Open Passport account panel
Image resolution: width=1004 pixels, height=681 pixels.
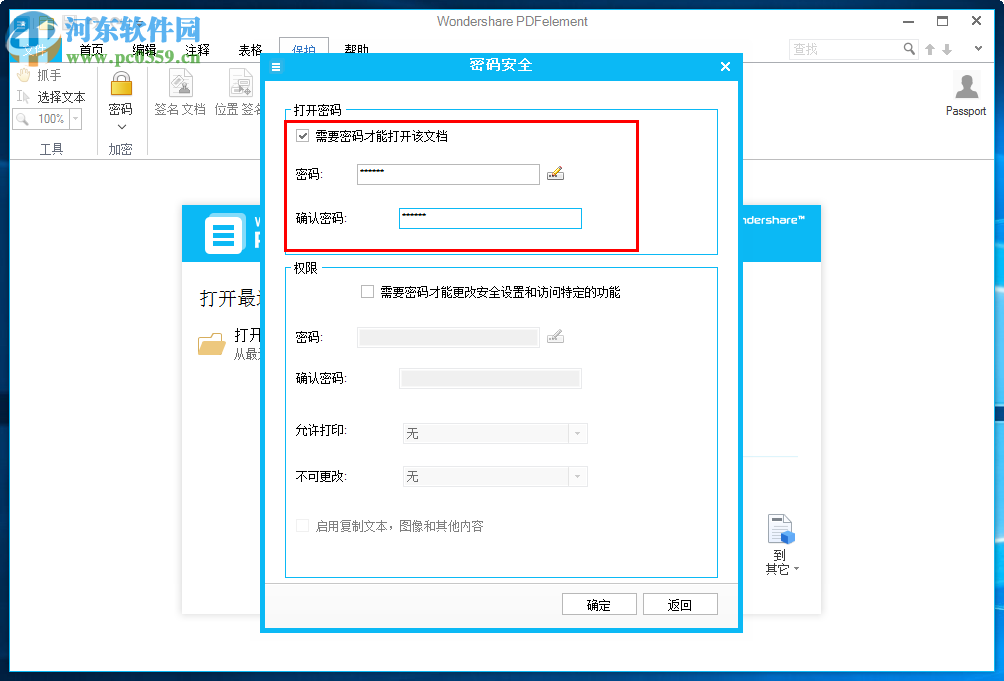pos(965,87)
